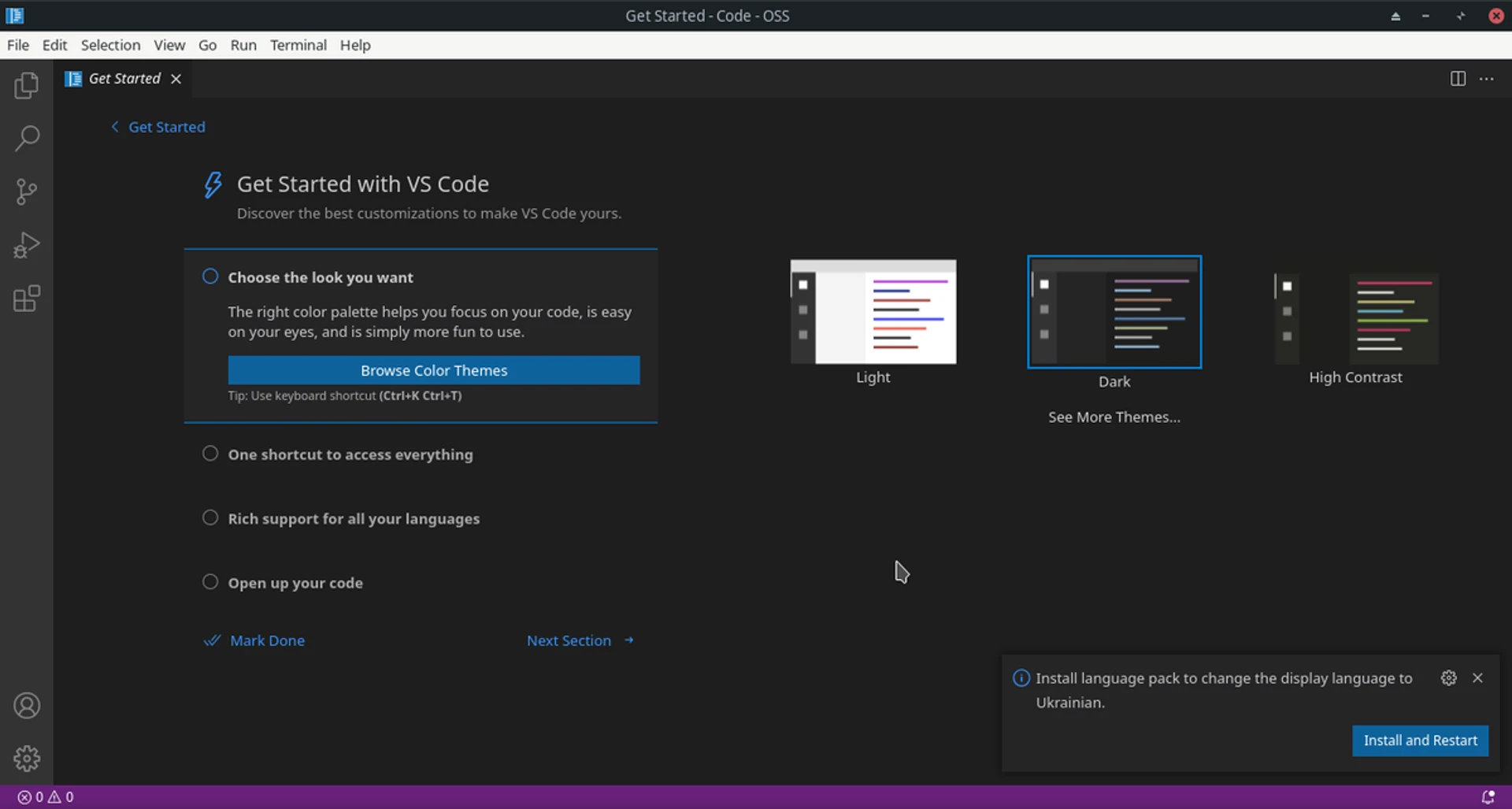Click the lightning bolt Get Started icon

[213, 185]
